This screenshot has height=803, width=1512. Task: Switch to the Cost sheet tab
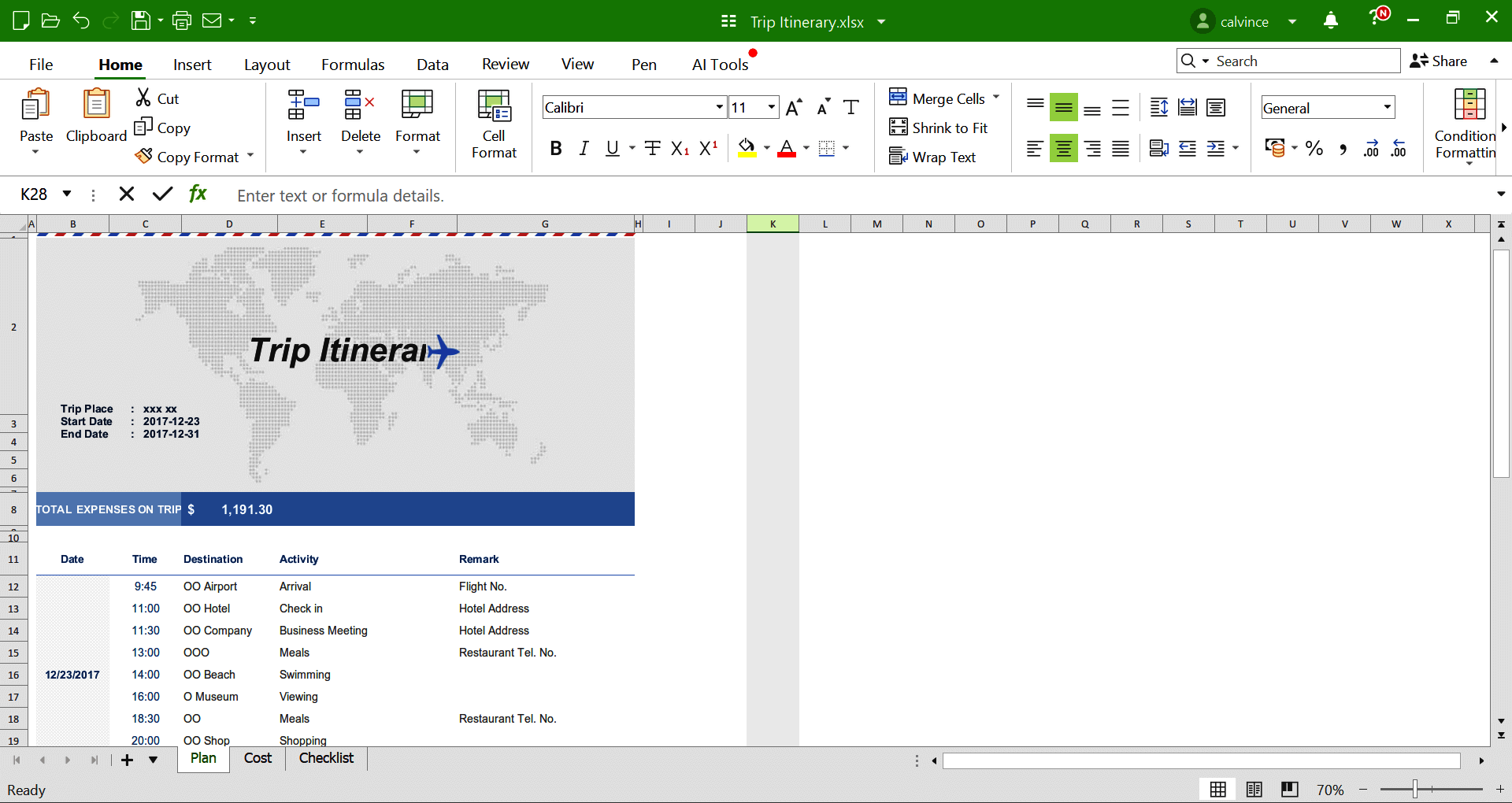coord(257,758)
